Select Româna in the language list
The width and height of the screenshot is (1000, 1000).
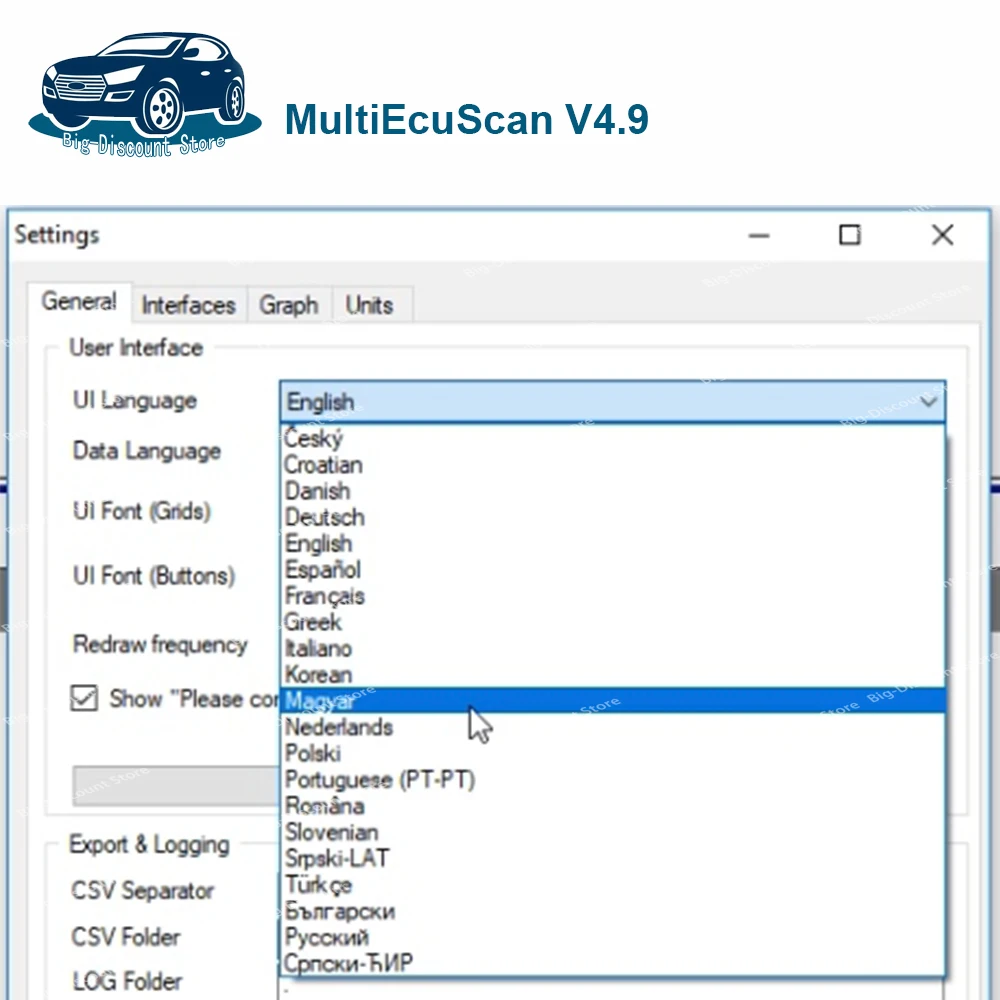point(612,805)
